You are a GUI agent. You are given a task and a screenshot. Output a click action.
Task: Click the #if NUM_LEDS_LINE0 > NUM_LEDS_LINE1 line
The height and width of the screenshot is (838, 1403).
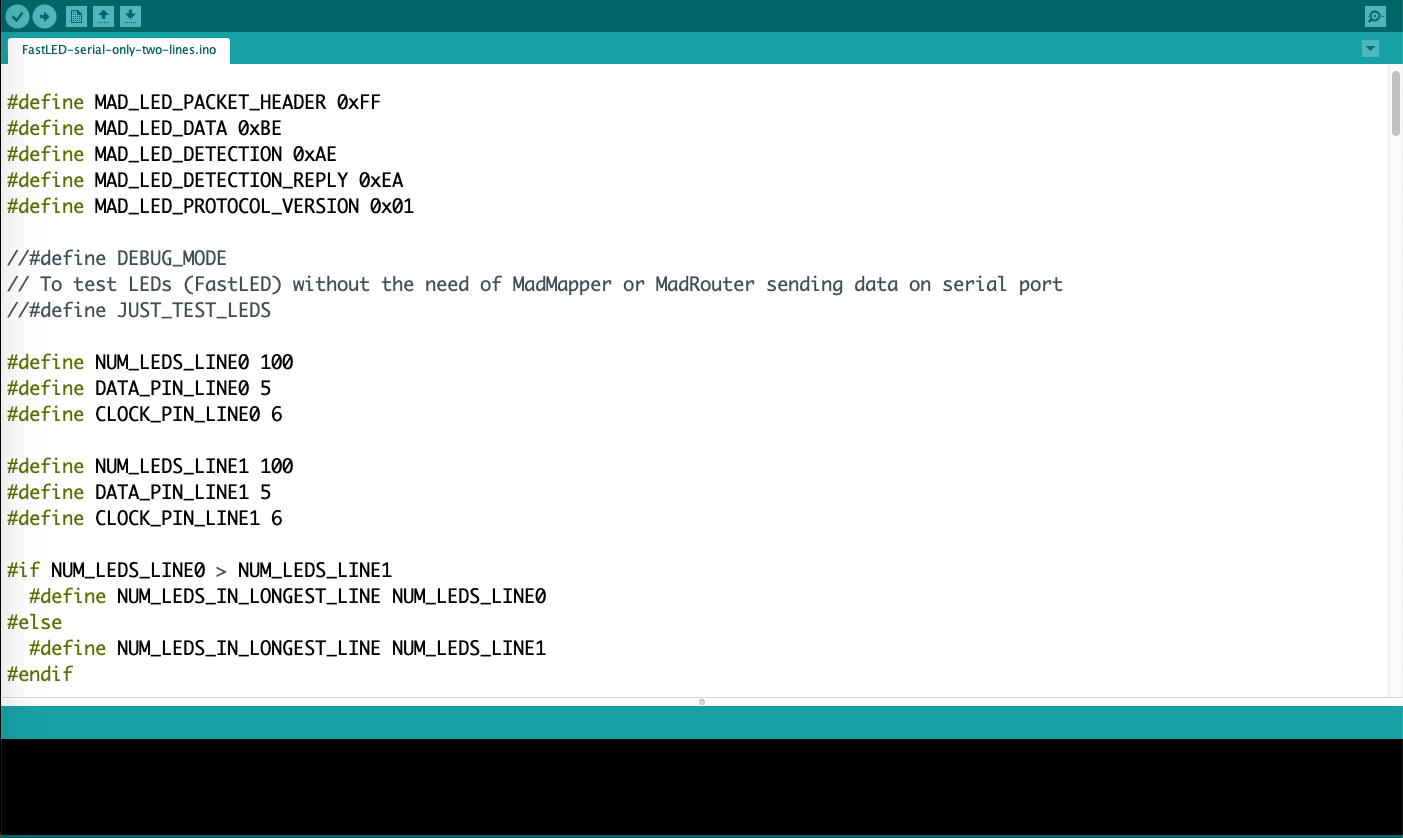(x=199, y=570)
